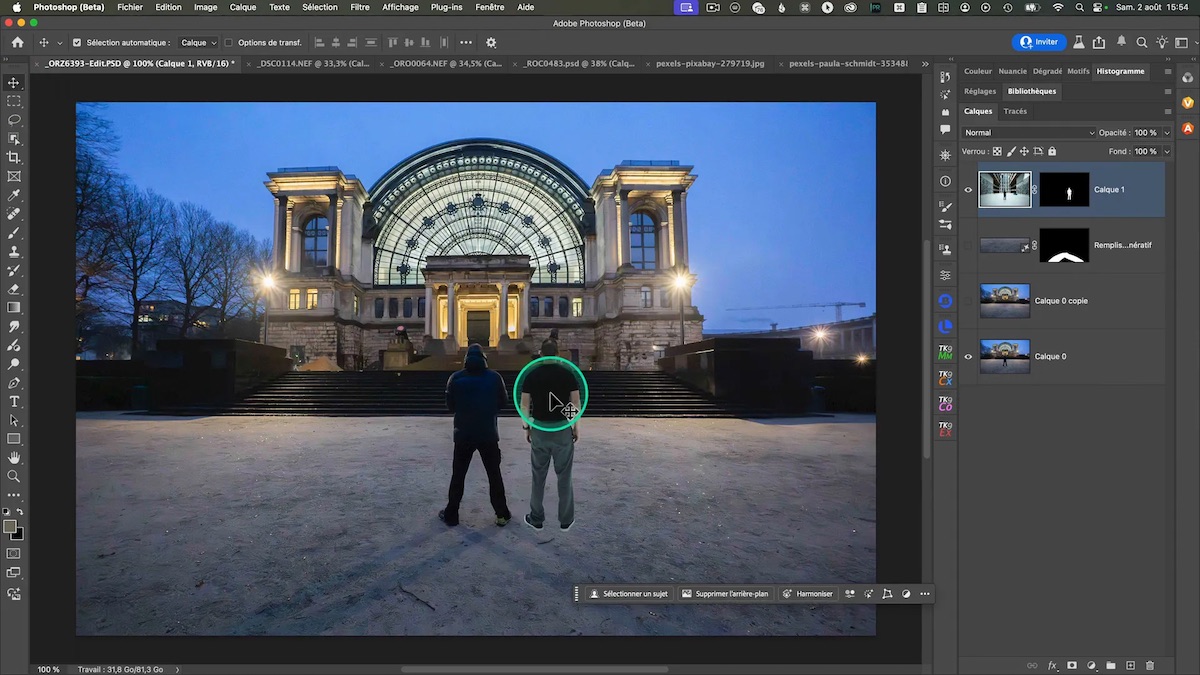The image size is (1200, 675).
Task: Switch to the Tracés panel tab
Action: (1015, 111)
